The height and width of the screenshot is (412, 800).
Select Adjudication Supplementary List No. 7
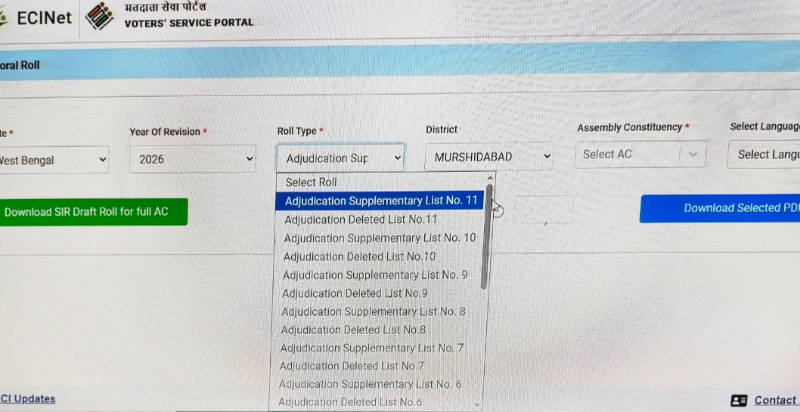tap(371, 347)
